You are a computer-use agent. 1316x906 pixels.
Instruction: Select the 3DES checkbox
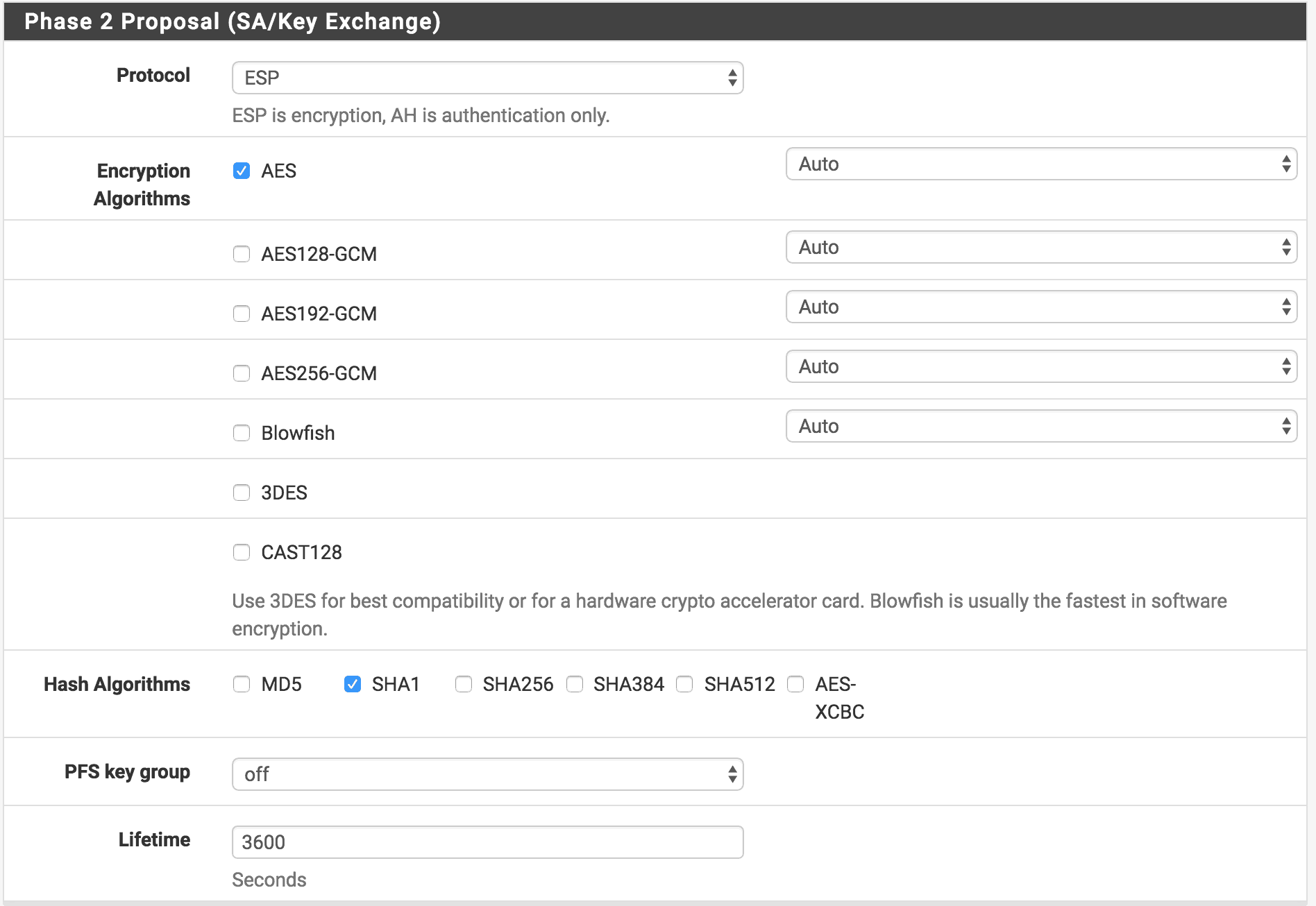click(x=242, y=493)
